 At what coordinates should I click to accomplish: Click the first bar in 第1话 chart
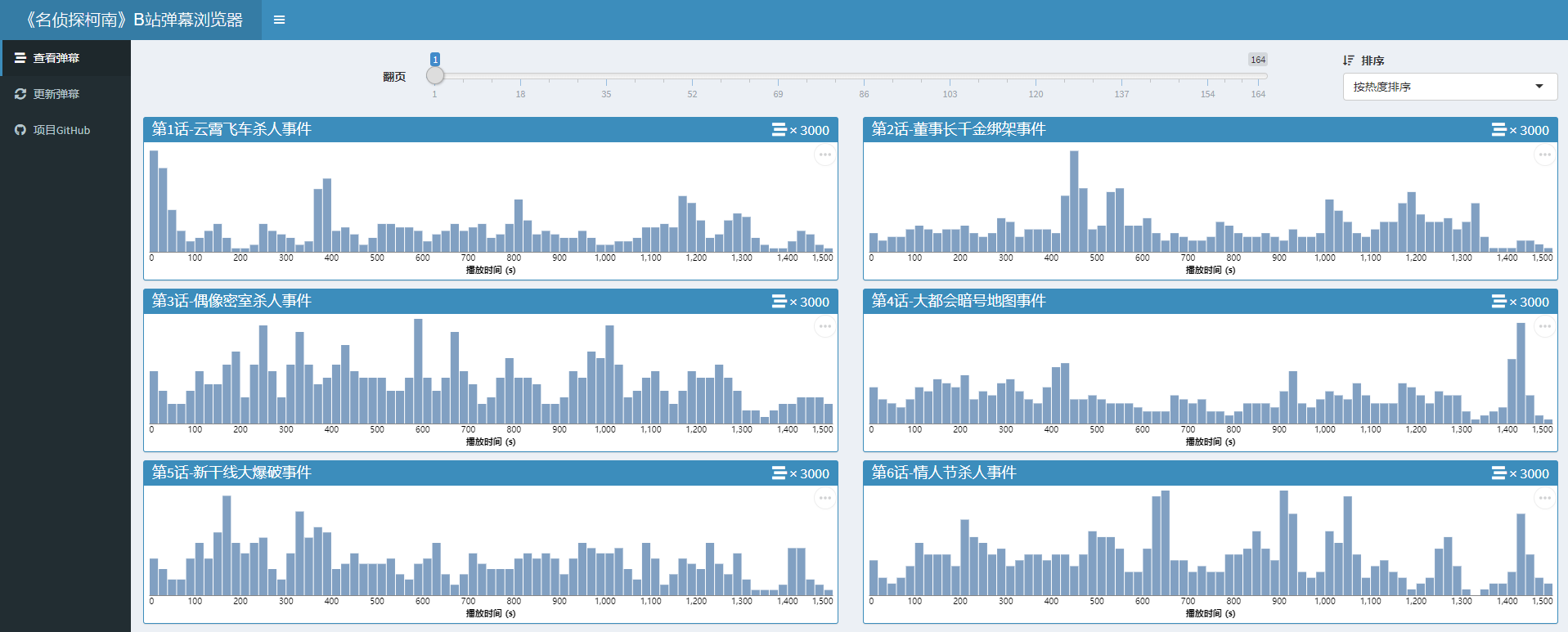tap(154, 201)
